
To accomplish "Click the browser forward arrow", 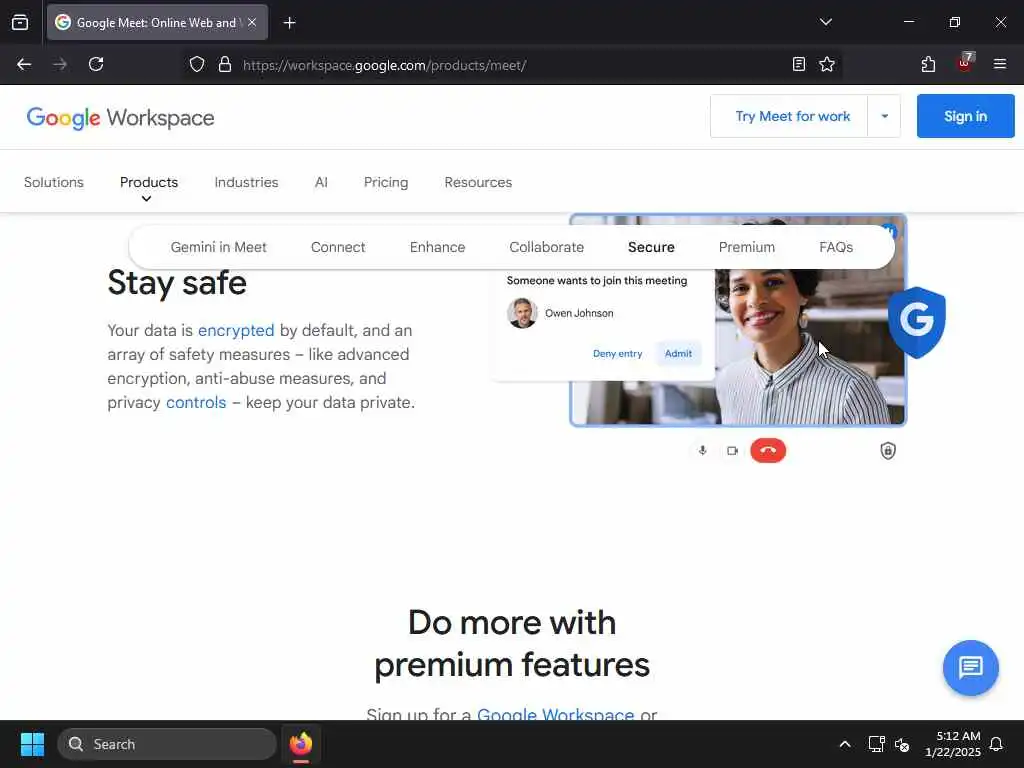I will tap(60, 64).
